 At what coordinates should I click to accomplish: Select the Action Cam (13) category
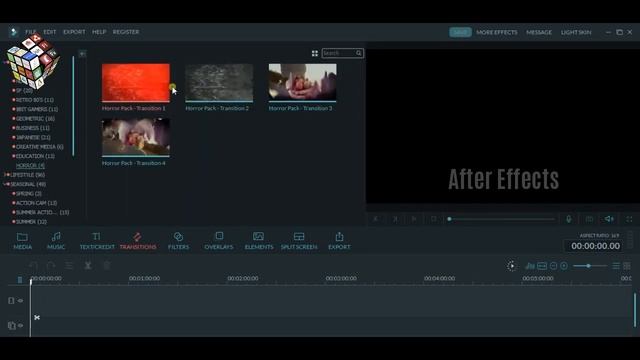pyautogui.click(x=35, y=203)
